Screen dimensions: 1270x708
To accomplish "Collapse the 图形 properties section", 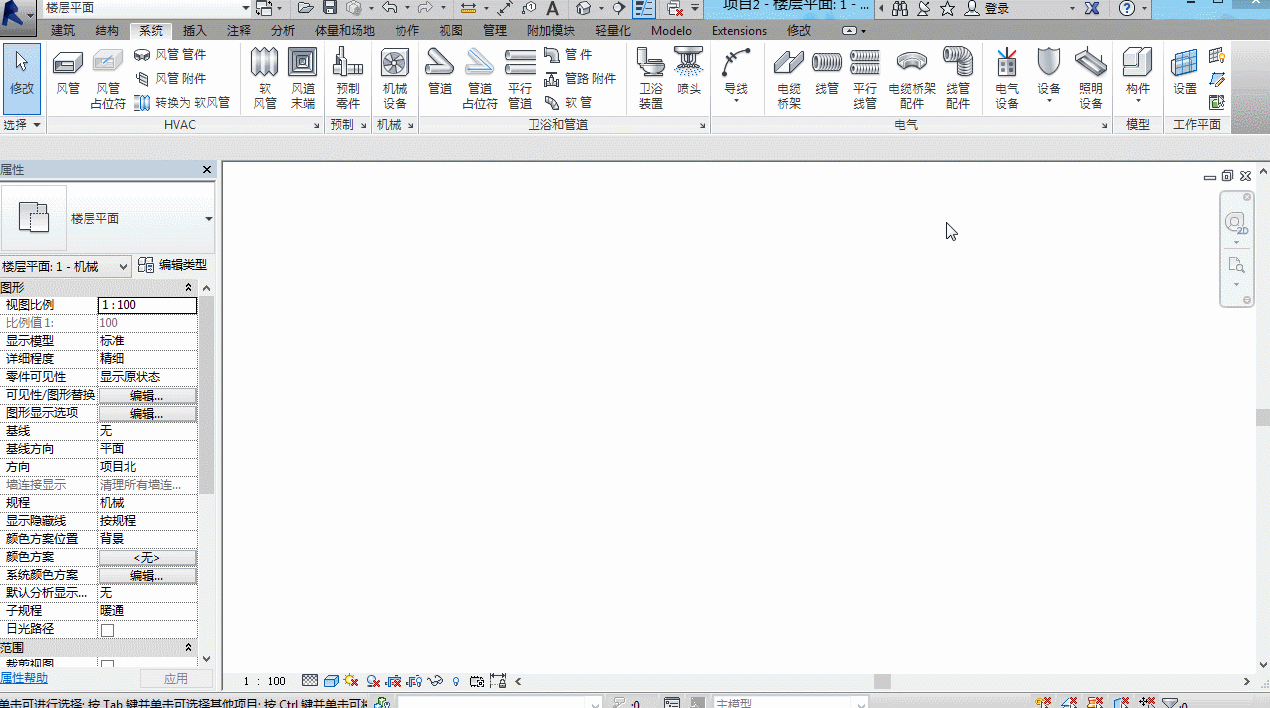I will (x=189, y=288).
